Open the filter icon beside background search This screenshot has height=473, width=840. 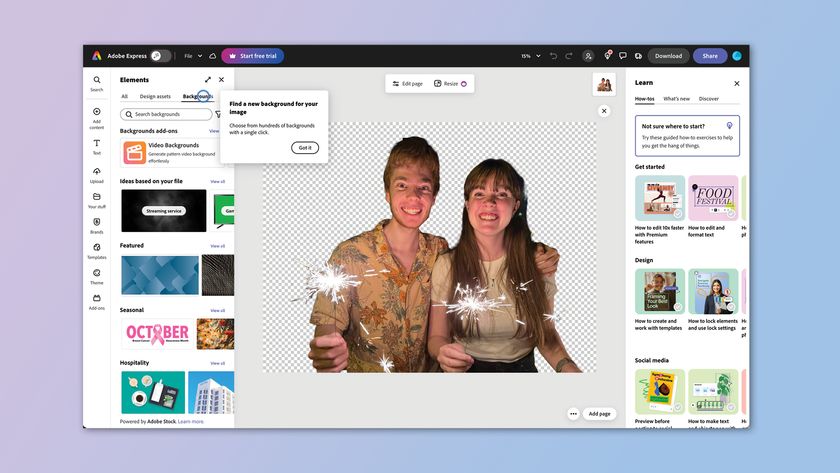pyautogui.click(x=218, y=114)
